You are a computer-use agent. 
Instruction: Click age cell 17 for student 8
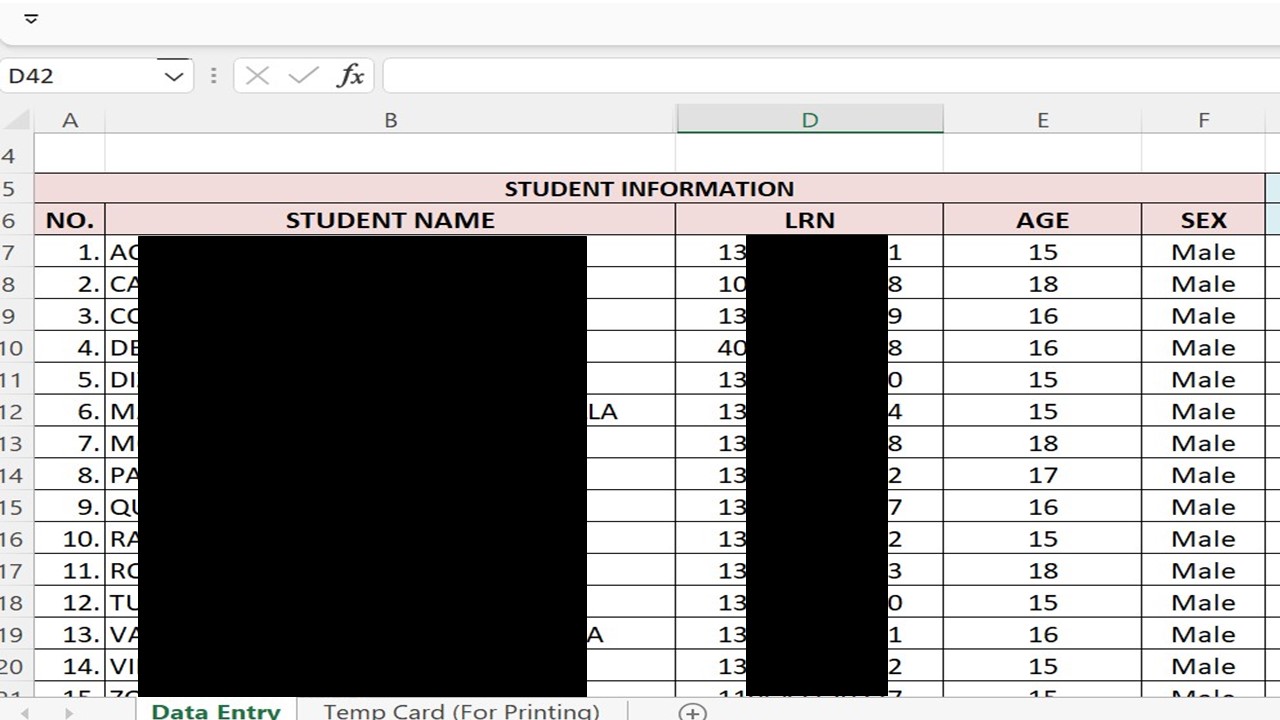tap(1042, 475)
